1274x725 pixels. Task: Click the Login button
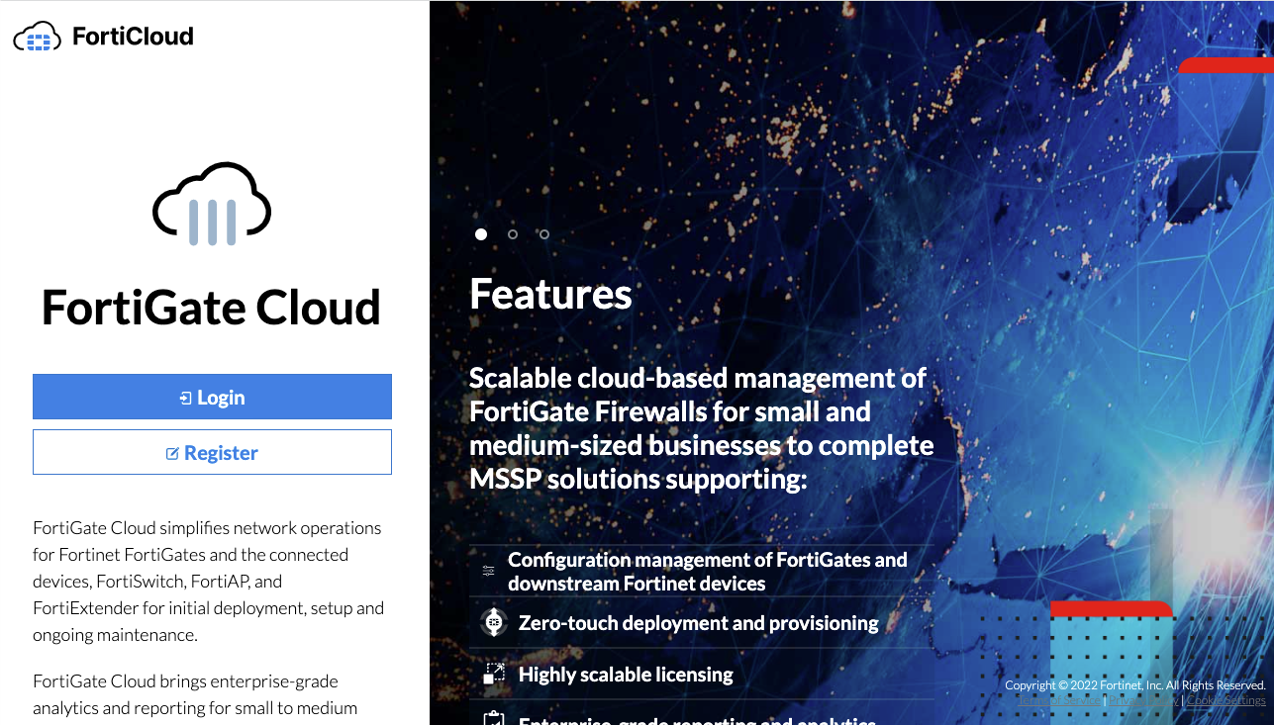pos(212,396)
